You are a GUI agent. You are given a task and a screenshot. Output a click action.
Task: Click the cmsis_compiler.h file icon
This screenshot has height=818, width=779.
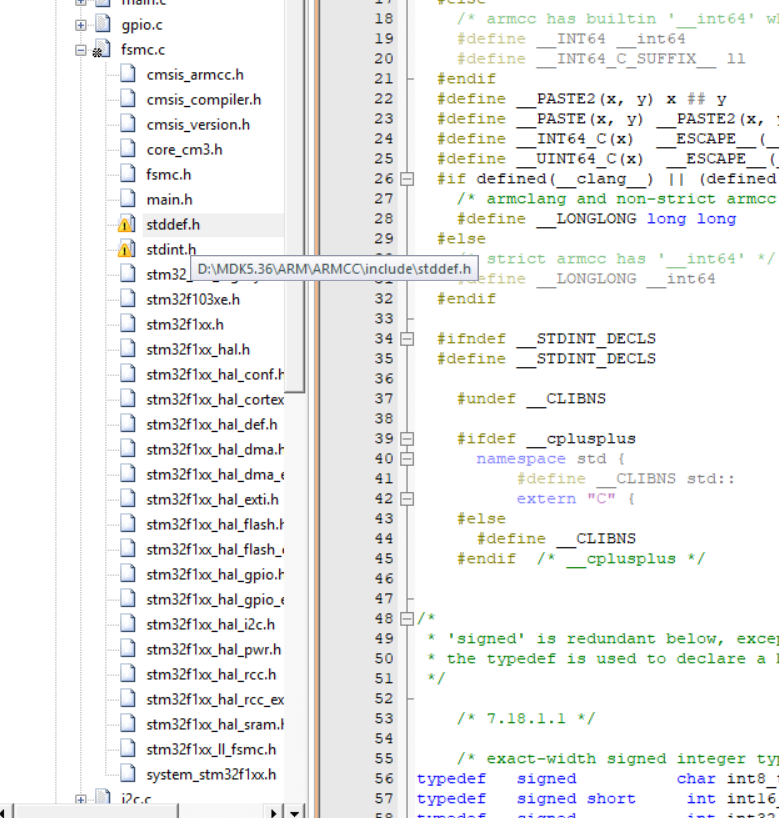(128, 99)
